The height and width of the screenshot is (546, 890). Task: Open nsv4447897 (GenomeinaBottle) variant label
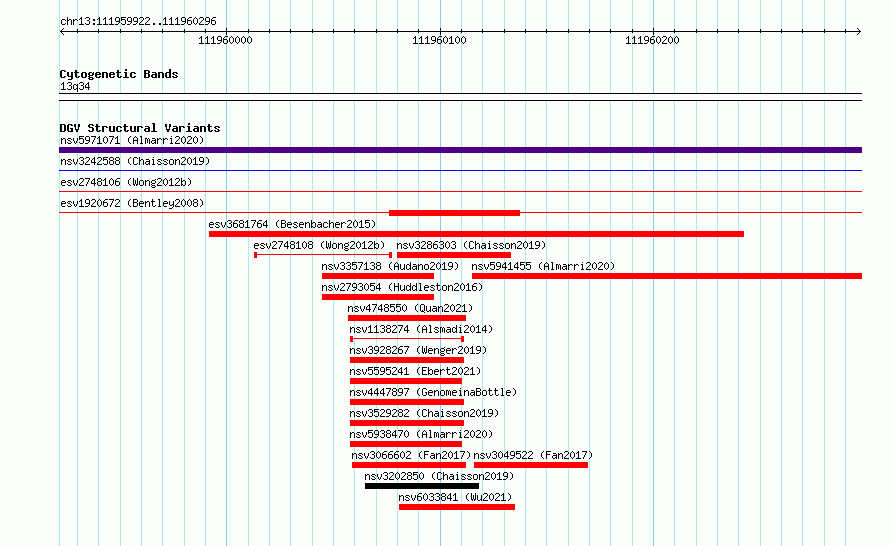tap(433, 392)
